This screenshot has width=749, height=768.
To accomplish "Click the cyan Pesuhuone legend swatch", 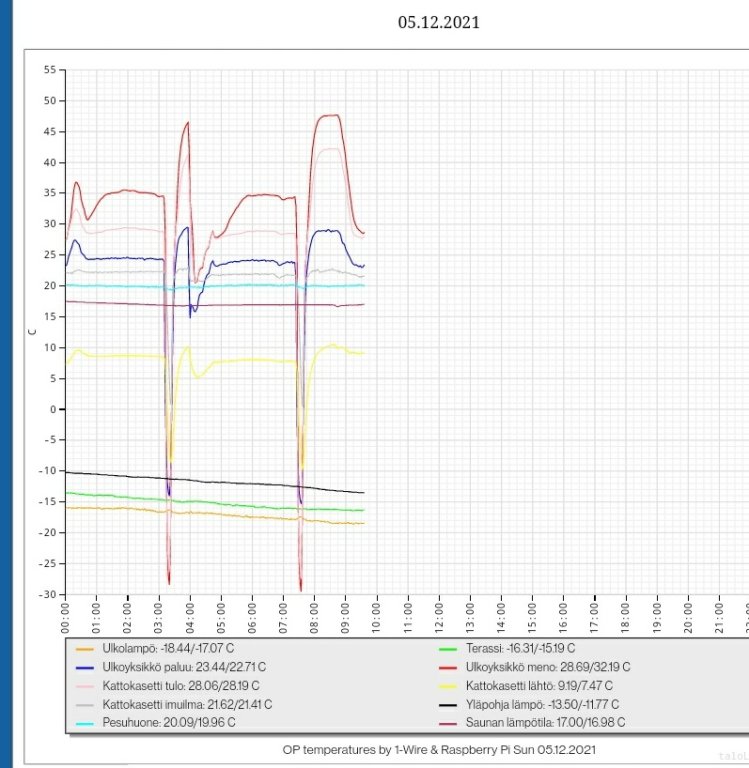I will (86, 723).
